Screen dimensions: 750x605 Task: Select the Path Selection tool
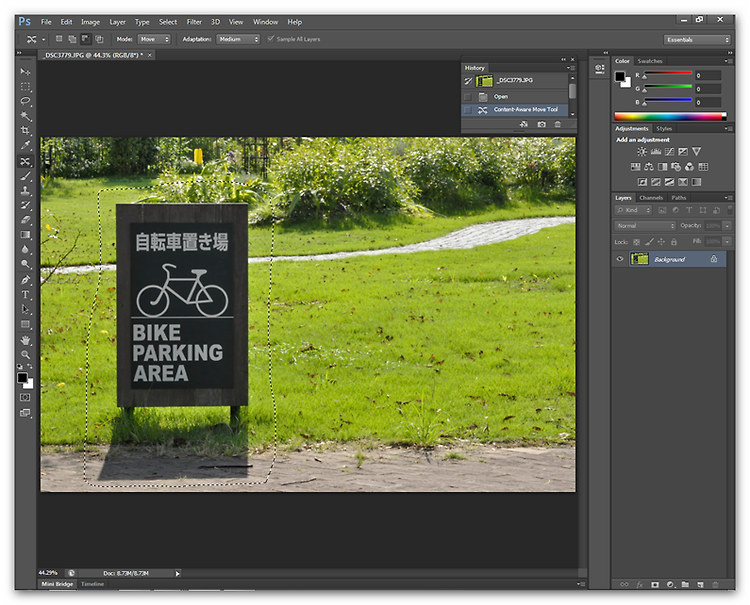click(25, 309)
